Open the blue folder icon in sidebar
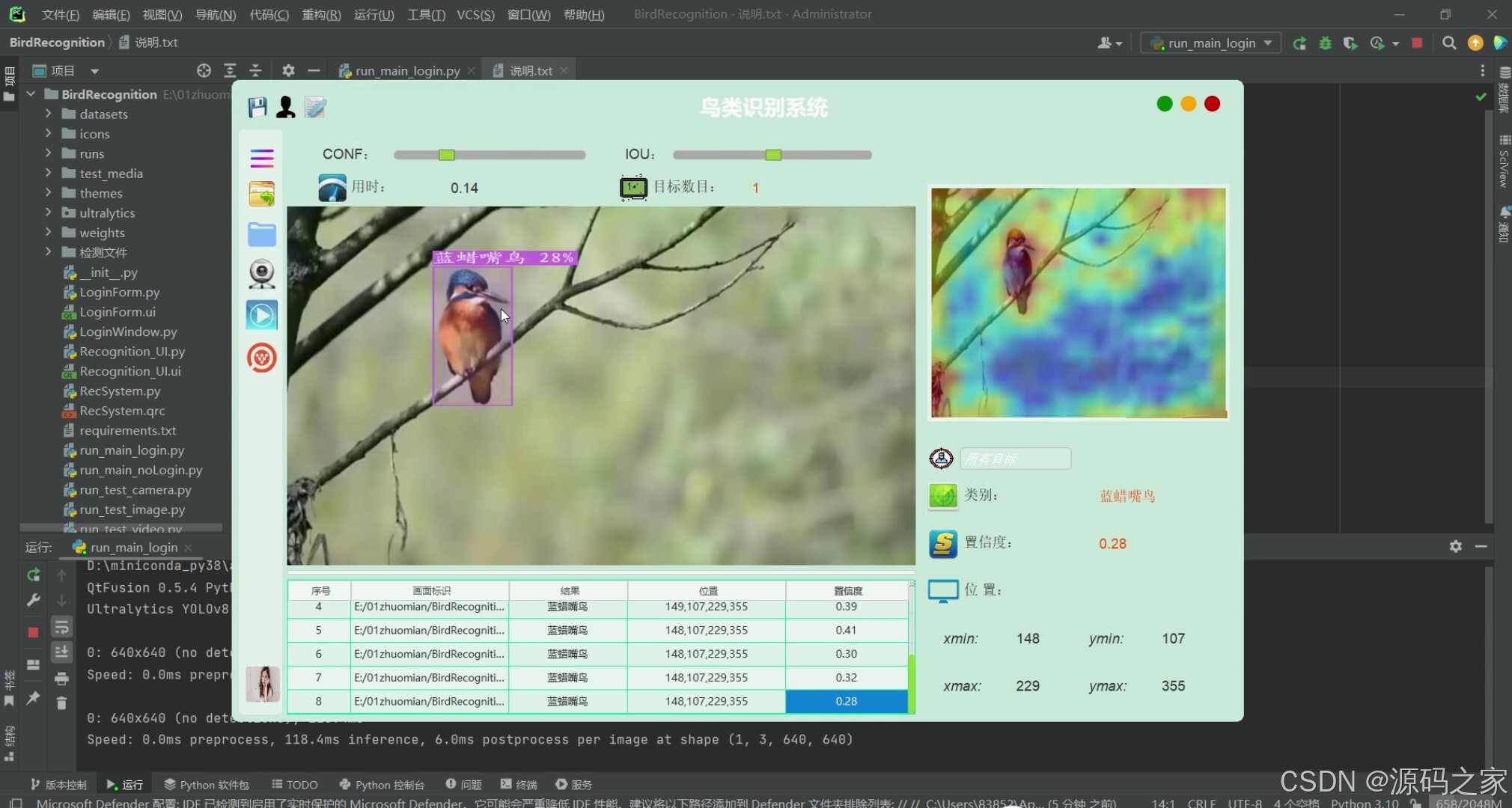The height and width of the screenshot is (808, 1512). (262, 235)
